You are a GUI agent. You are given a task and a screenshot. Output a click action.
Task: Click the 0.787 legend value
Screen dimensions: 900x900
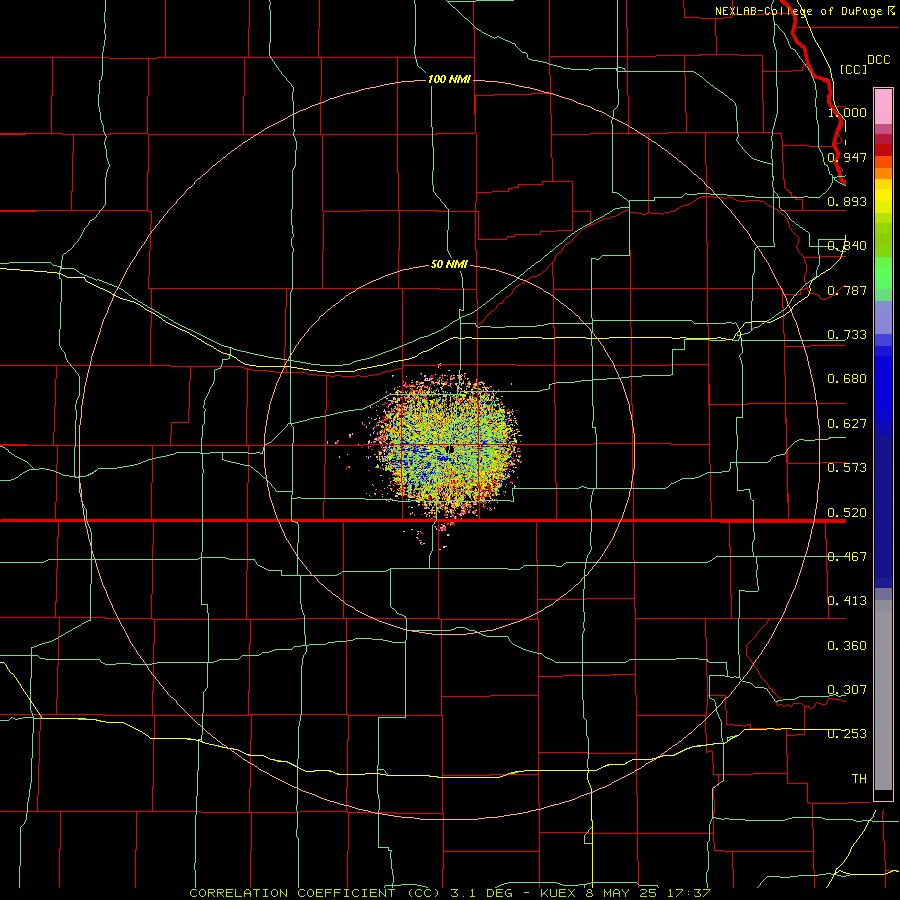(x=847, y=290)
